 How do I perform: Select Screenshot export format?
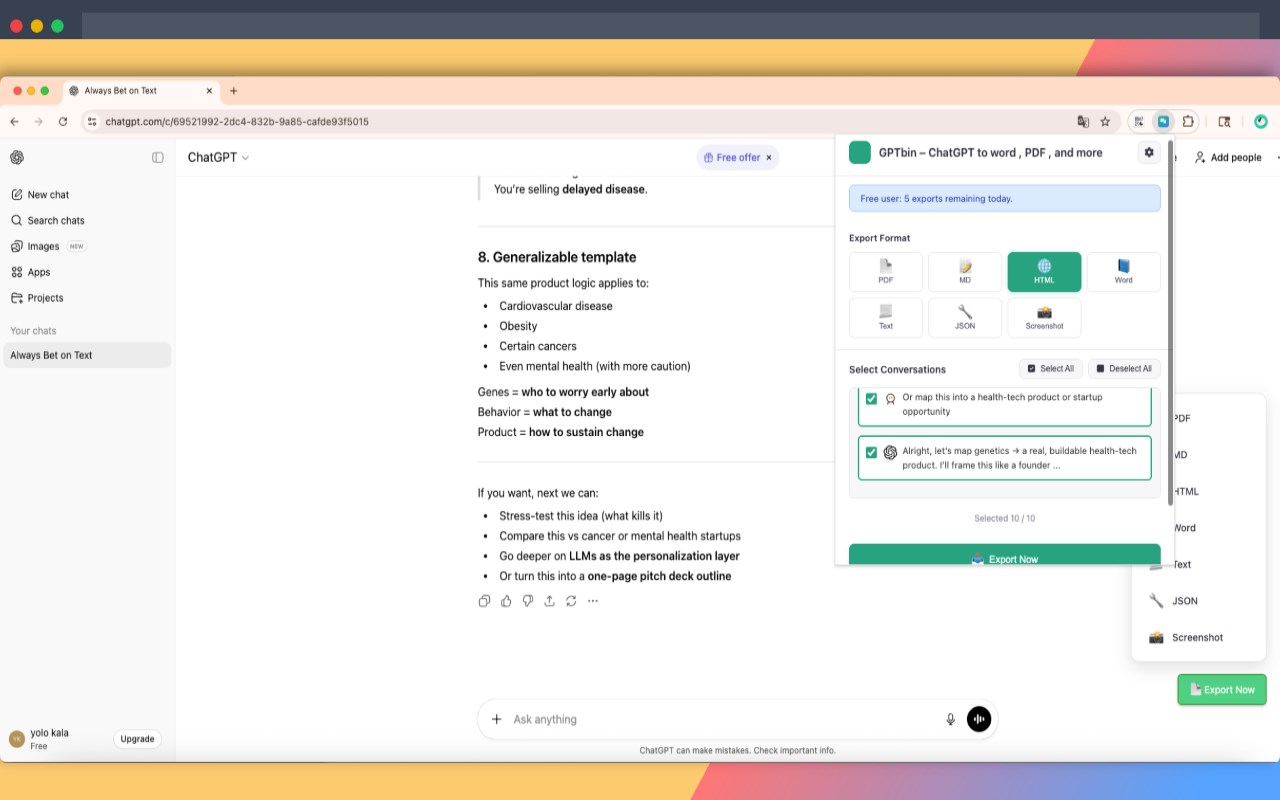[x=1044, y=317]
